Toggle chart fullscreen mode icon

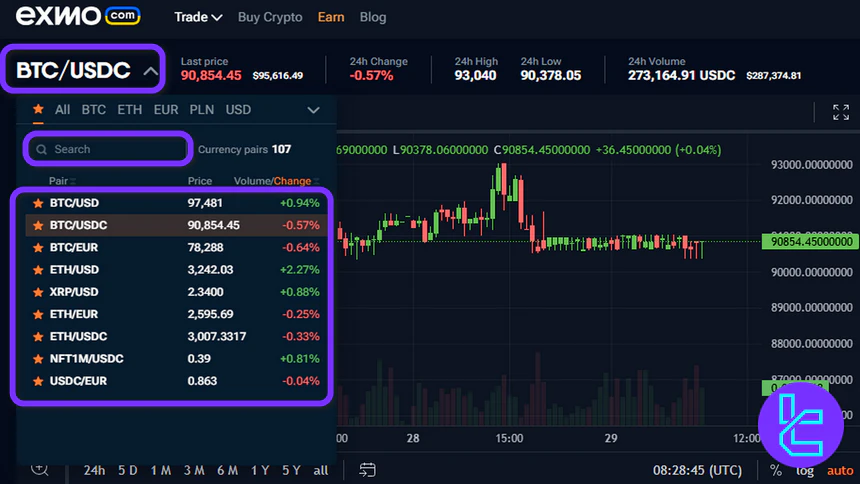(841, 112)
